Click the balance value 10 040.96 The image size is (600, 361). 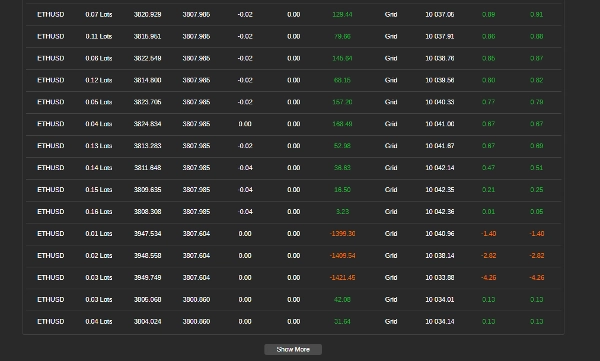tap(440, 234)
